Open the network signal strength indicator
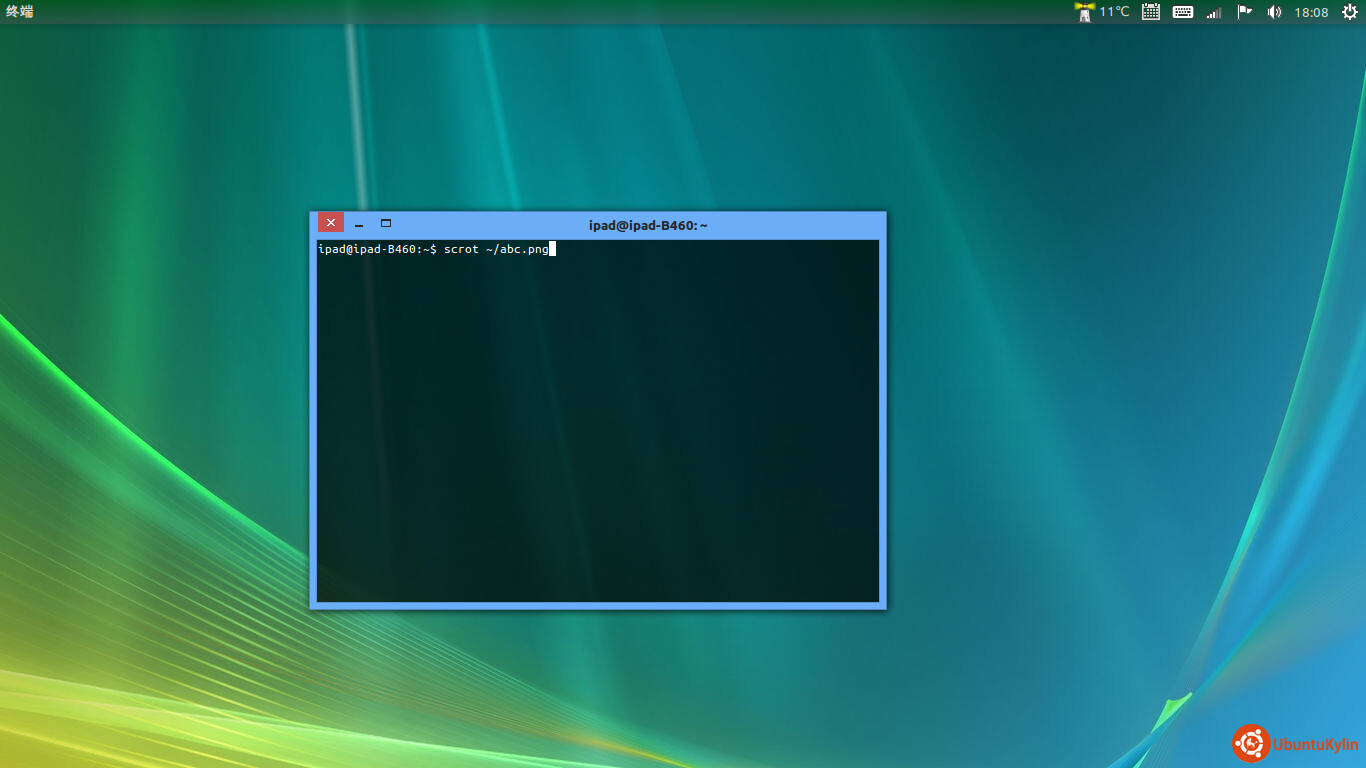Screen dimensions: 1366x768 (x=1214, y=12)
